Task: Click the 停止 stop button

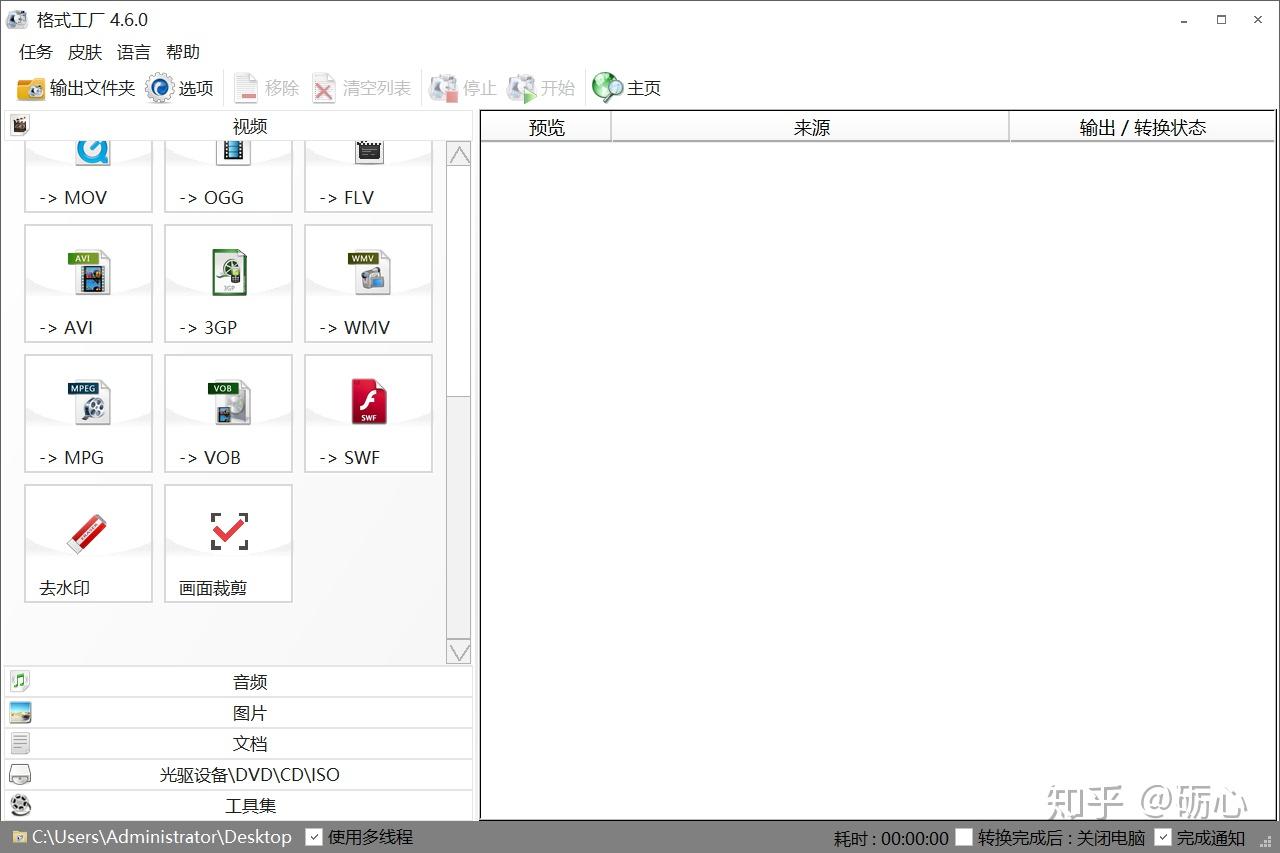Action: pyautogui.click(x=463, y=88)
